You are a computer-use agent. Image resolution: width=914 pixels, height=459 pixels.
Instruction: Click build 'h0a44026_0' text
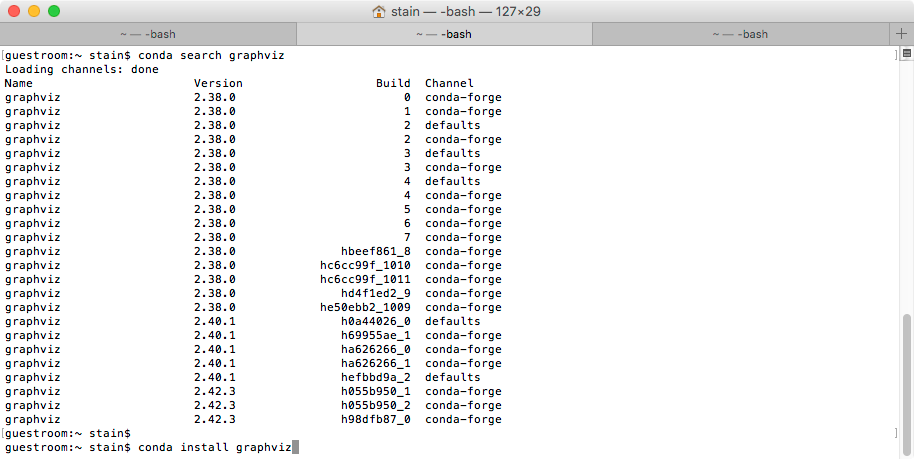point(375,321)
